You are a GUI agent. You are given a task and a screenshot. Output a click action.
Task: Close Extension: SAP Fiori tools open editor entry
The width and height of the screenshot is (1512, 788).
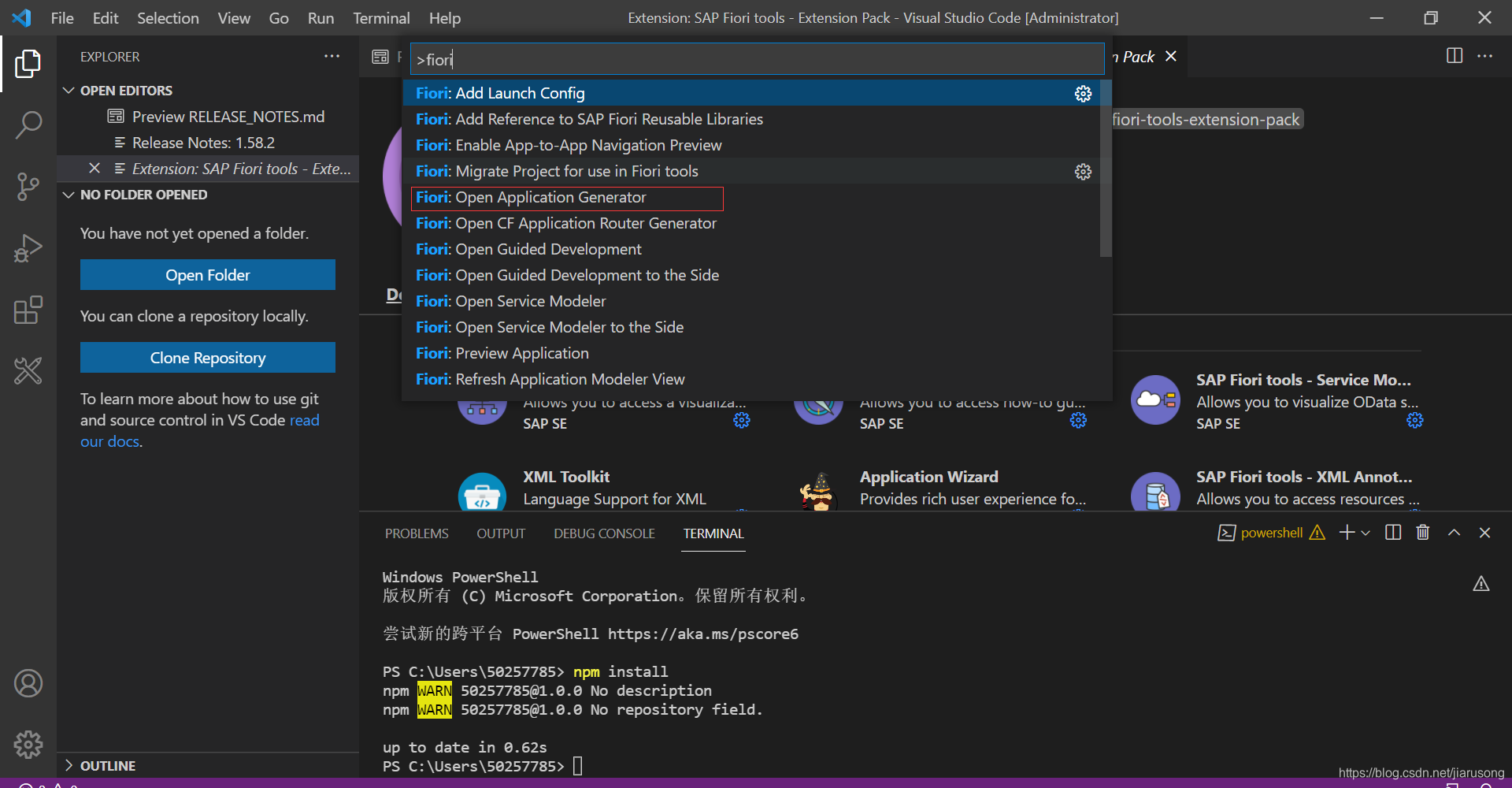coord(94,168)
